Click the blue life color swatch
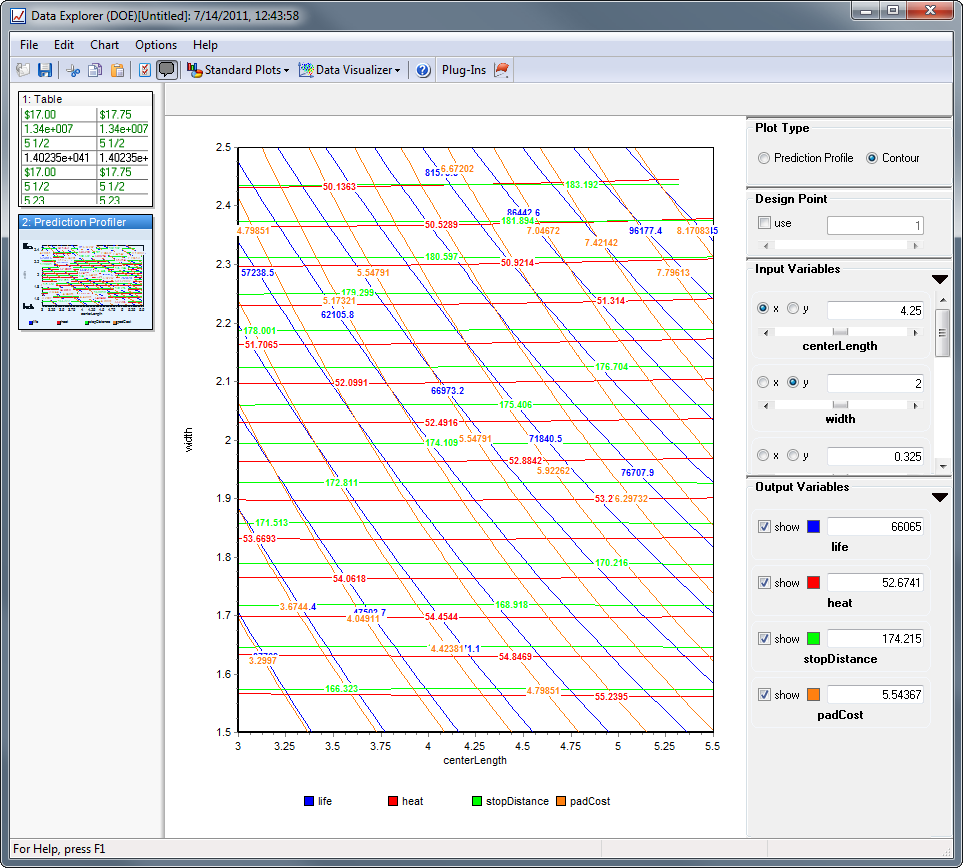Screen dimensions: 963x868 click(x=813, y=527)
